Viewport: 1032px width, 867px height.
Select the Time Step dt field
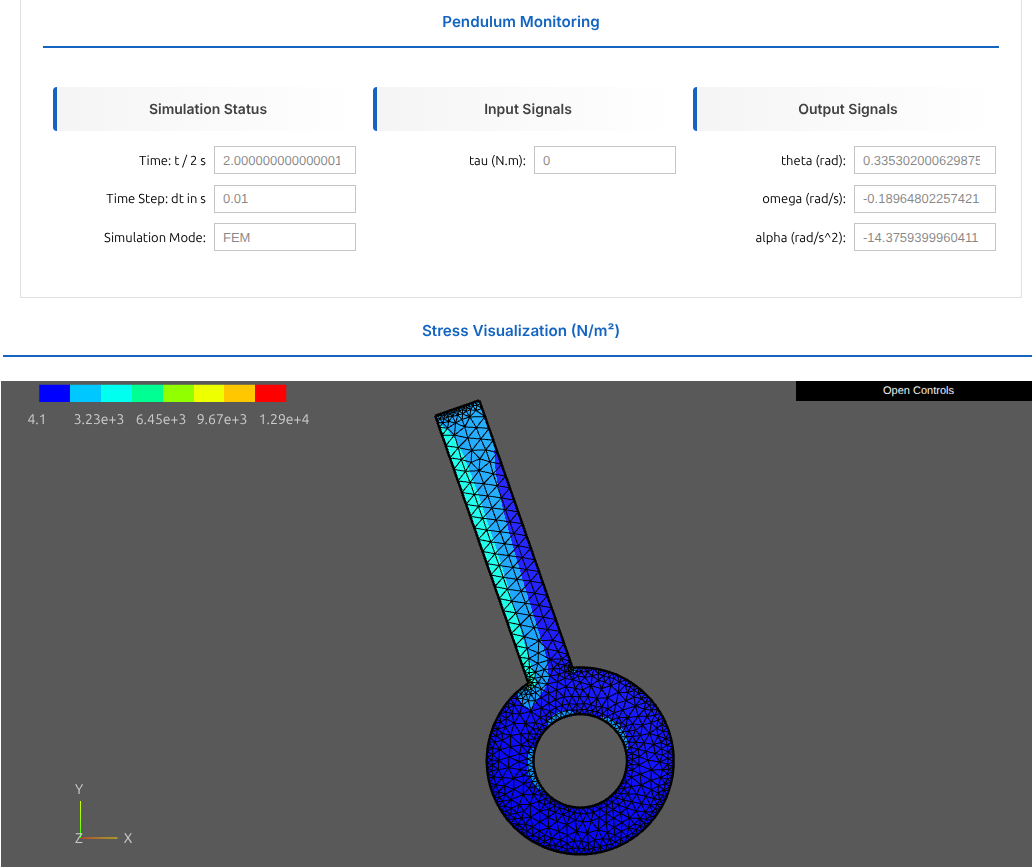(x=285, y=199)
